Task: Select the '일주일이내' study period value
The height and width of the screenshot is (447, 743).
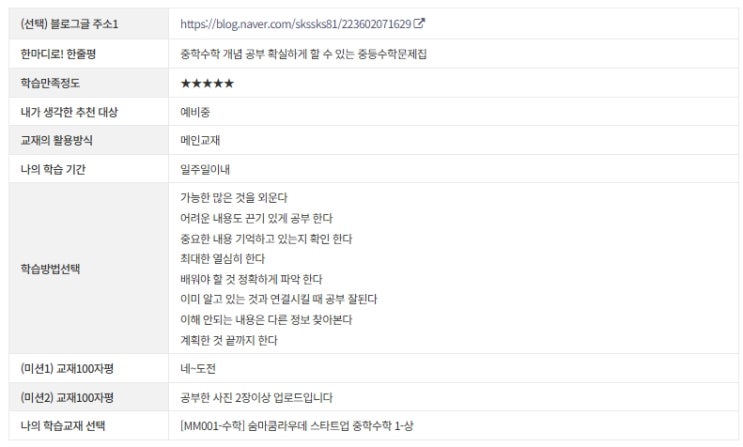Action: click(x=205, y=169)
